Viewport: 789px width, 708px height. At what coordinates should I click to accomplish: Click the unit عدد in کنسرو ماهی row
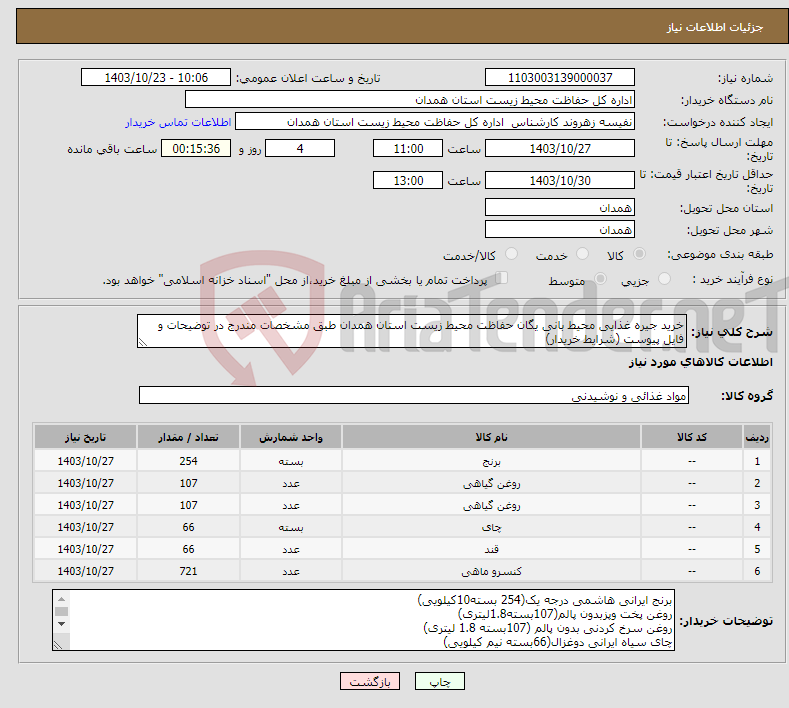(291, 572)
